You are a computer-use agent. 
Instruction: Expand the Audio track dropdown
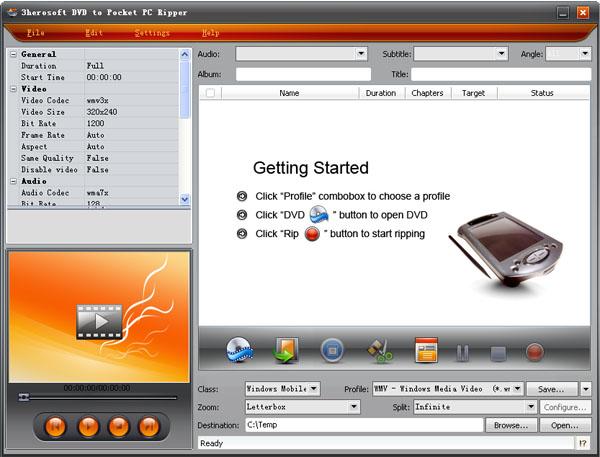(303, 54)
